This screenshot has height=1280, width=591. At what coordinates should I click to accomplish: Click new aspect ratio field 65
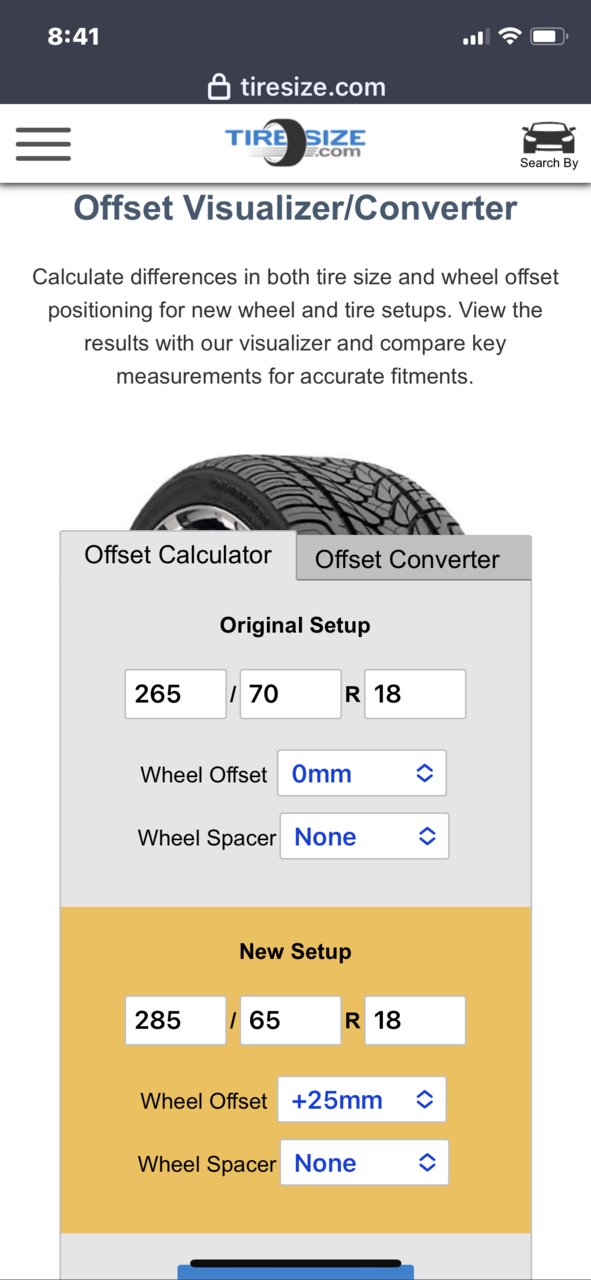291,1020
